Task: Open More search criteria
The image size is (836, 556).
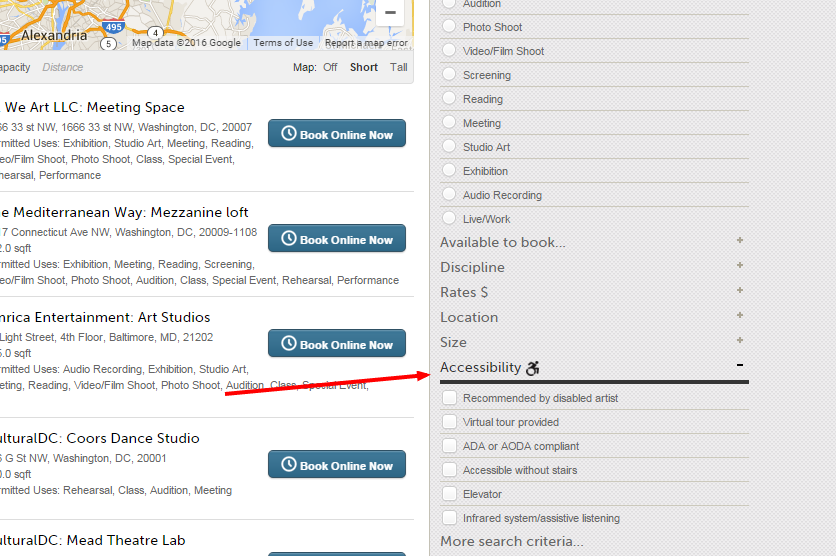Action: point(512,541)
